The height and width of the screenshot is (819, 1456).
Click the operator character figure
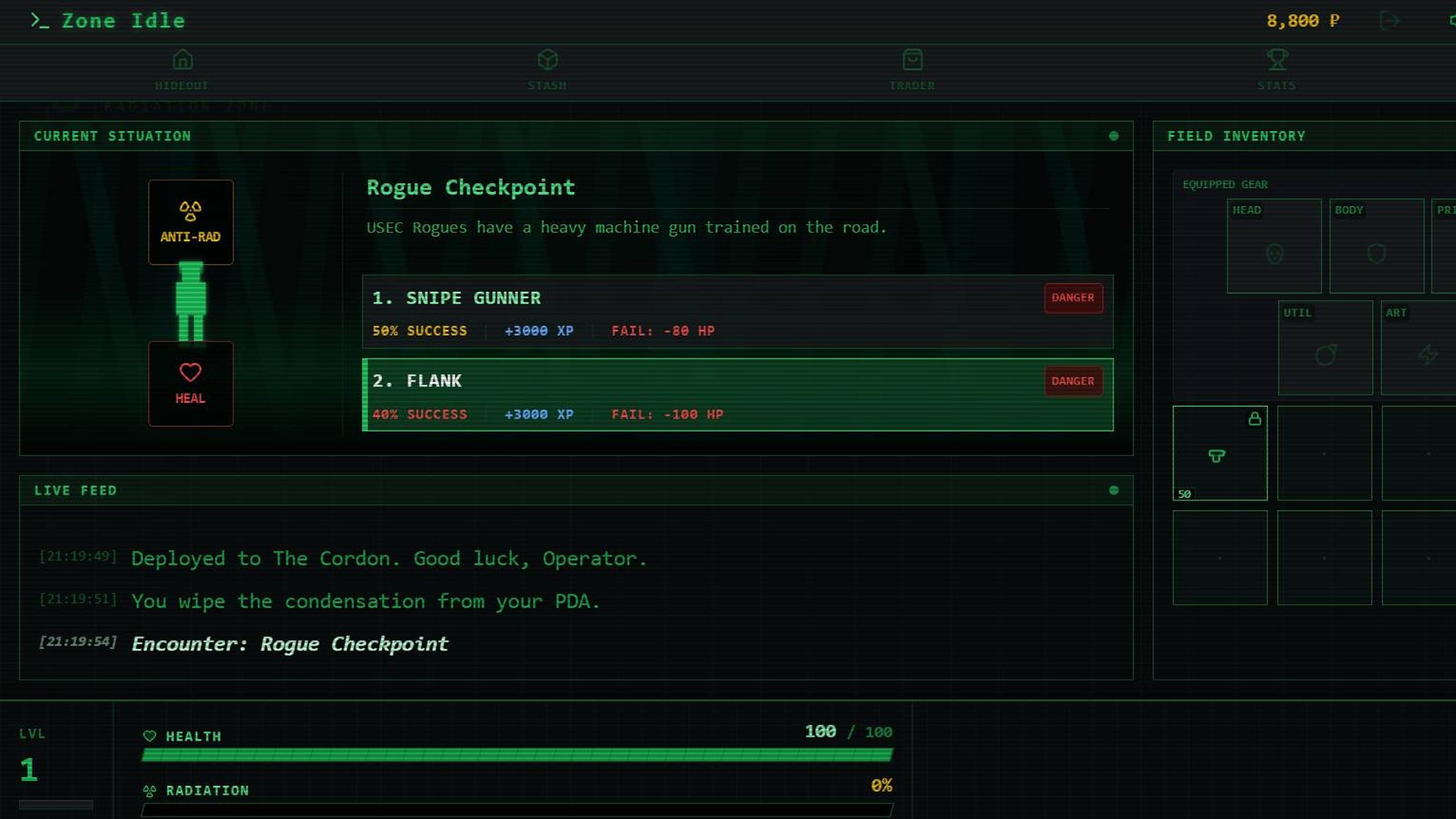(x=191, y=302)
